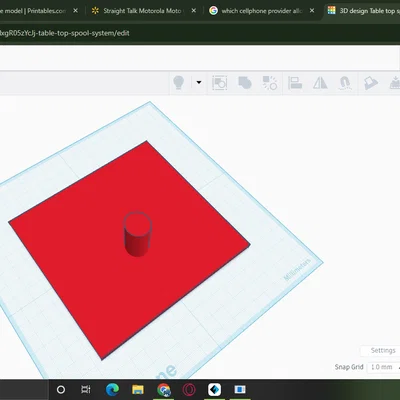
Task: Click the tilted box icon after Cruise
Action: point(370,83)
